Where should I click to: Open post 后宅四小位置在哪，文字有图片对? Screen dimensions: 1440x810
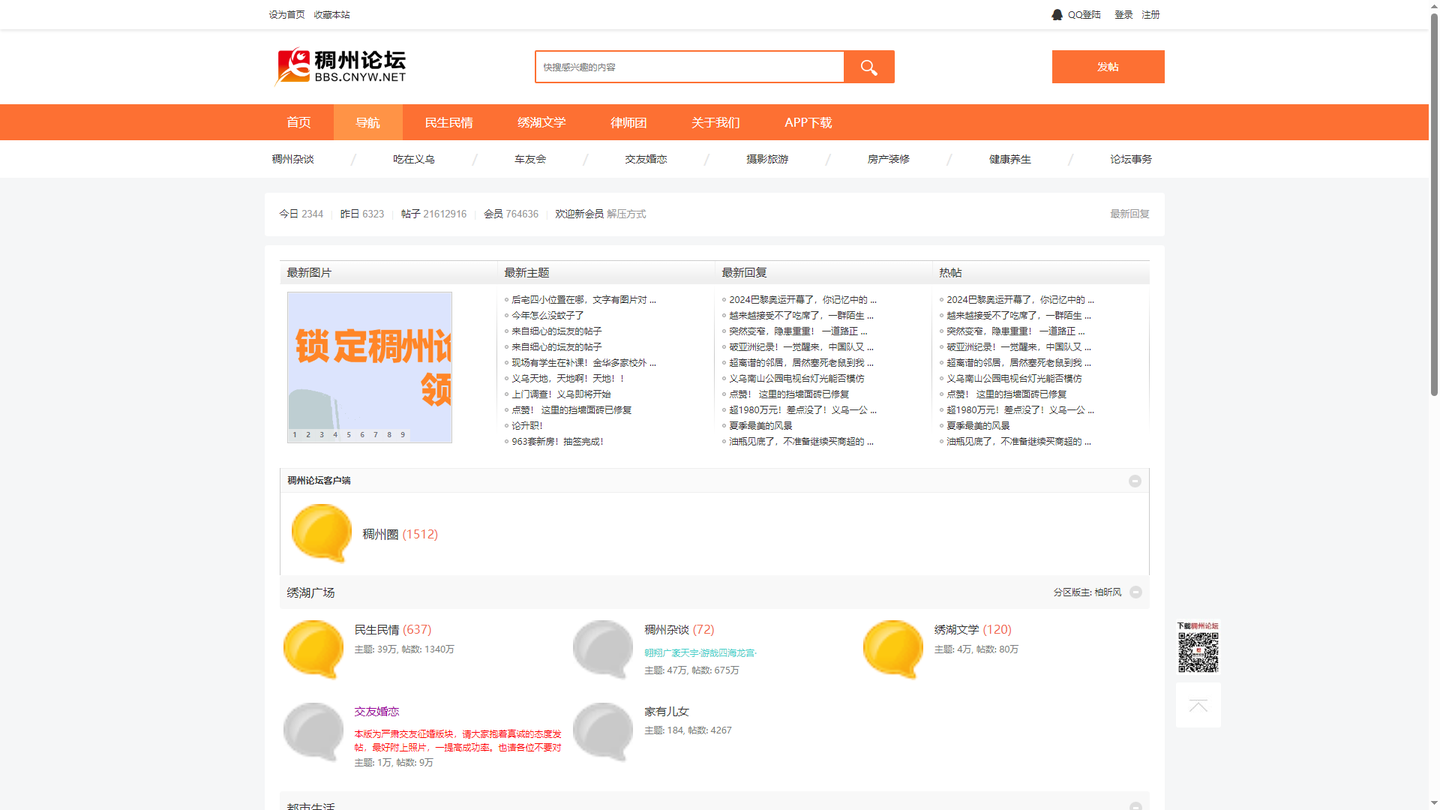[x=584, y=299]
